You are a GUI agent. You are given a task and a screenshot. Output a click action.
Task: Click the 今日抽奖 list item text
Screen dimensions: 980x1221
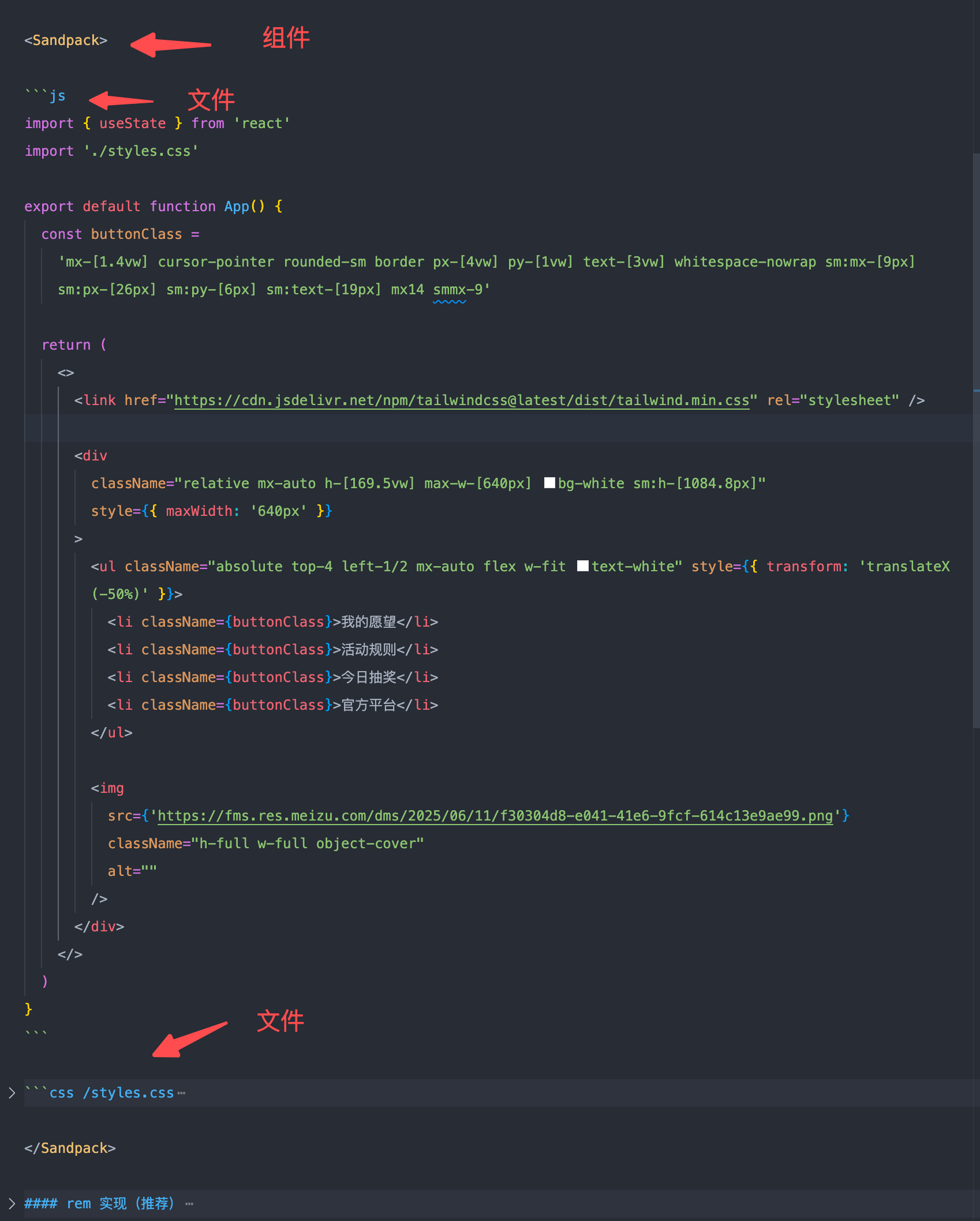click(369, 677)
